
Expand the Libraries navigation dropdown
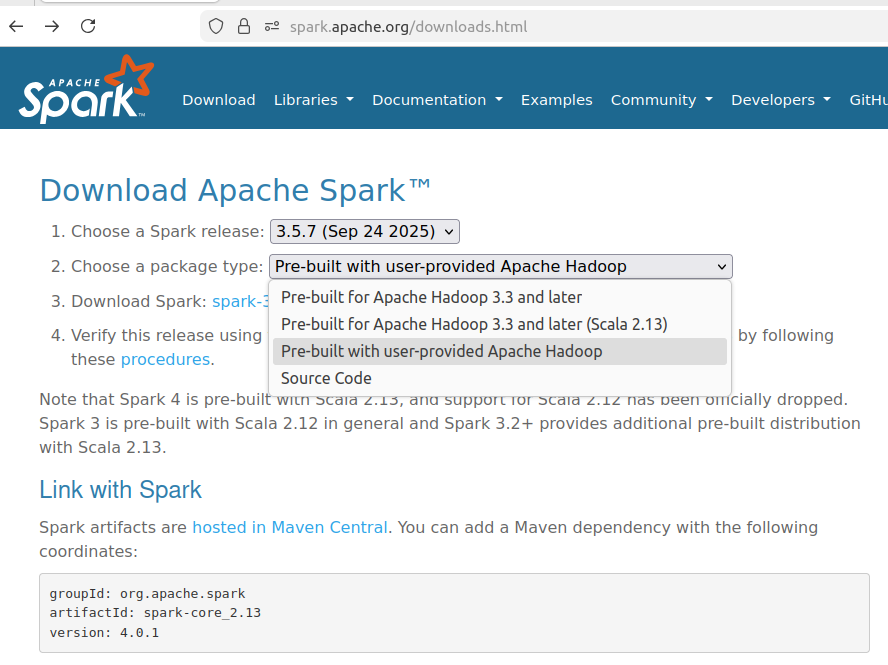pyautogui.click(x=314, y=100)
